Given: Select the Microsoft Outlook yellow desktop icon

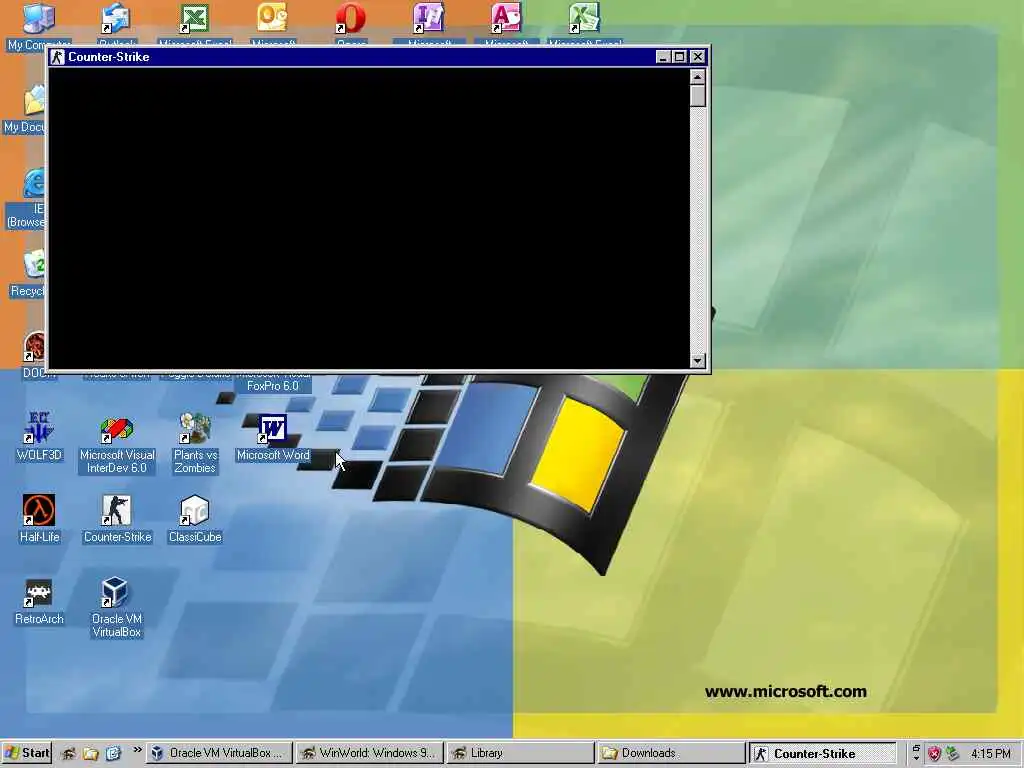Looking at the screenshot, I should 272,18.
